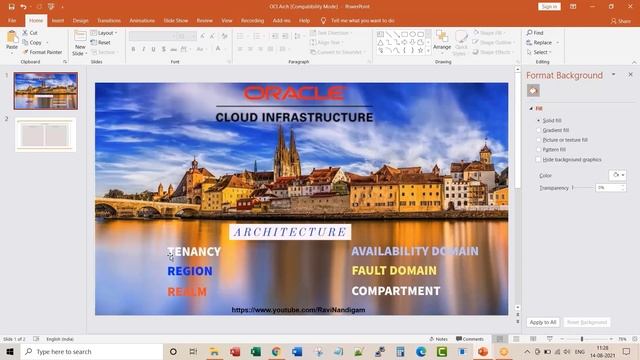Open Excel from the taskbar
The image size is (640, 360).
[256, 351]
